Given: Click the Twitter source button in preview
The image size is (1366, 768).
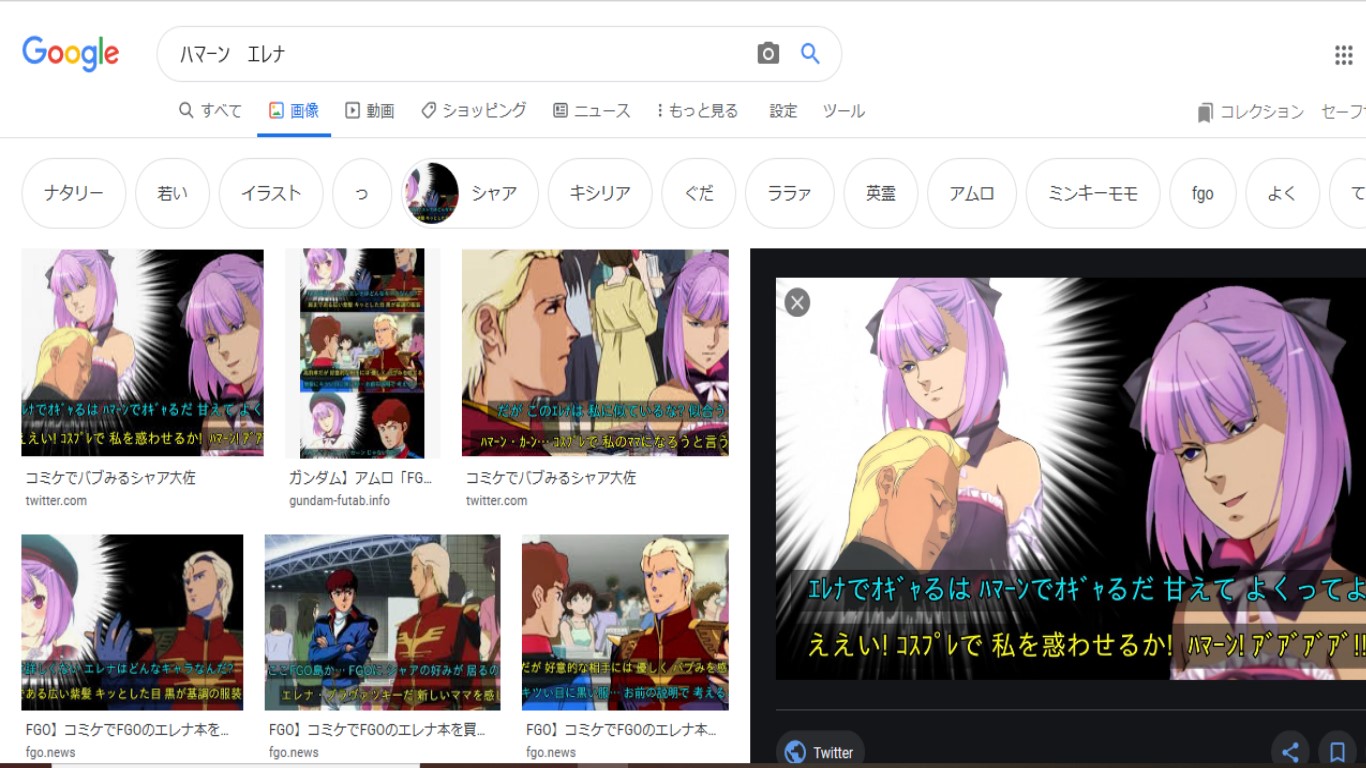Looking at the screenshot, I should coord(820,752).
